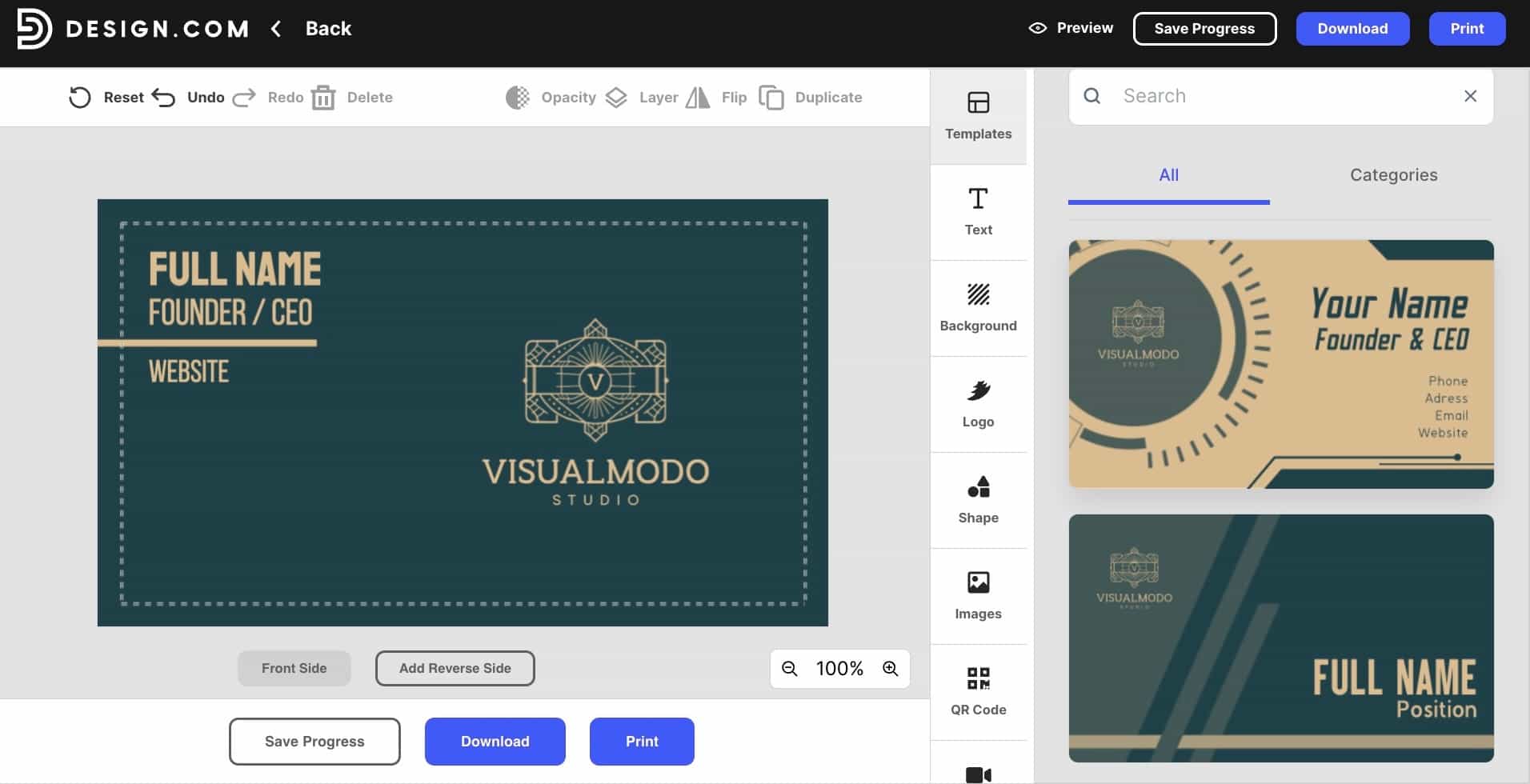
Task: Open the Logo panel
Action: 978,402
